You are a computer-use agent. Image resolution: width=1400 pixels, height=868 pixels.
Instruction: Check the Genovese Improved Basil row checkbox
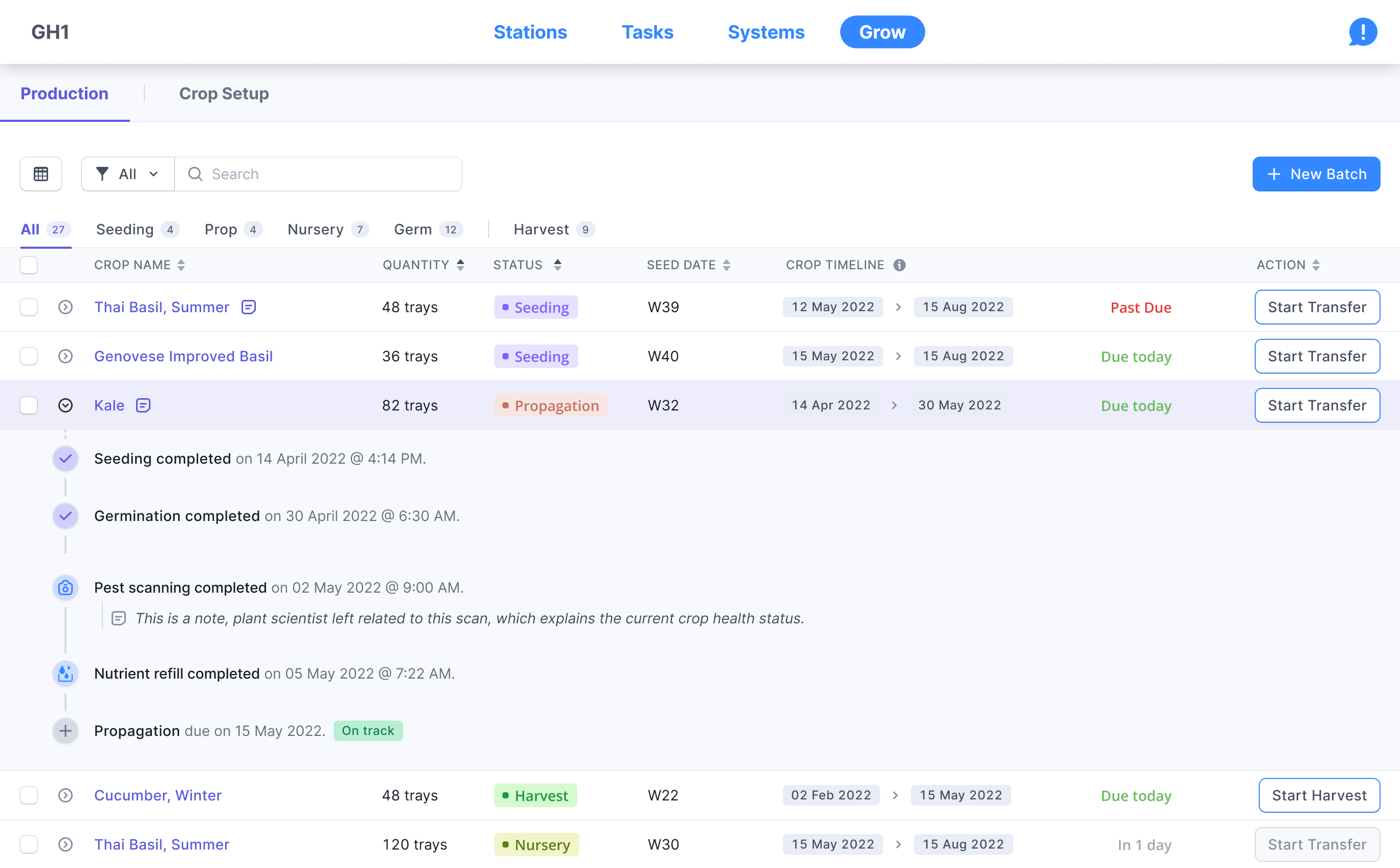(x=29, y=356)
